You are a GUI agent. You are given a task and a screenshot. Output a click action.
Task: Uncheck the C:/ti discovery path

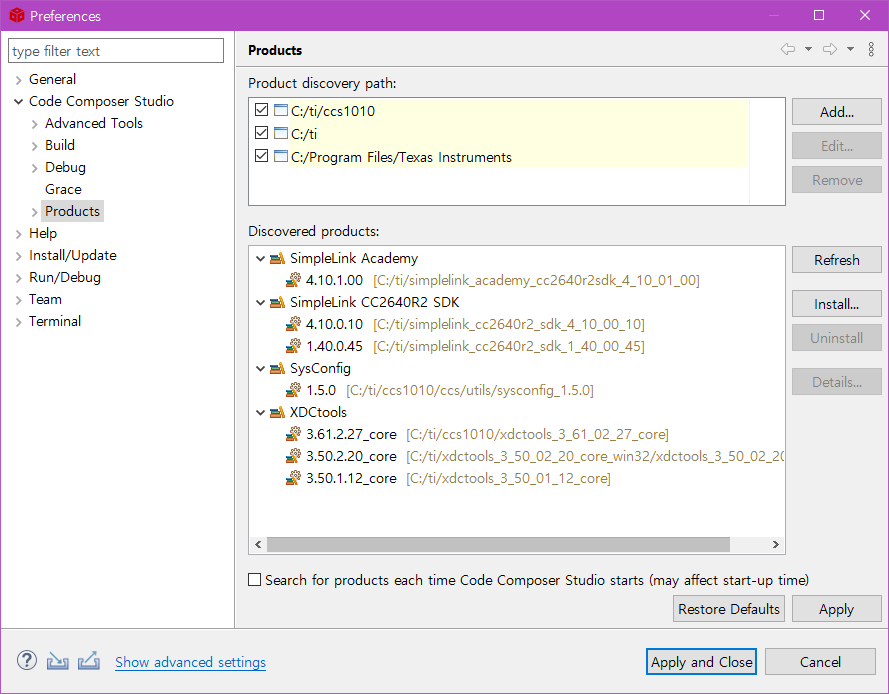tap(261, 133)
